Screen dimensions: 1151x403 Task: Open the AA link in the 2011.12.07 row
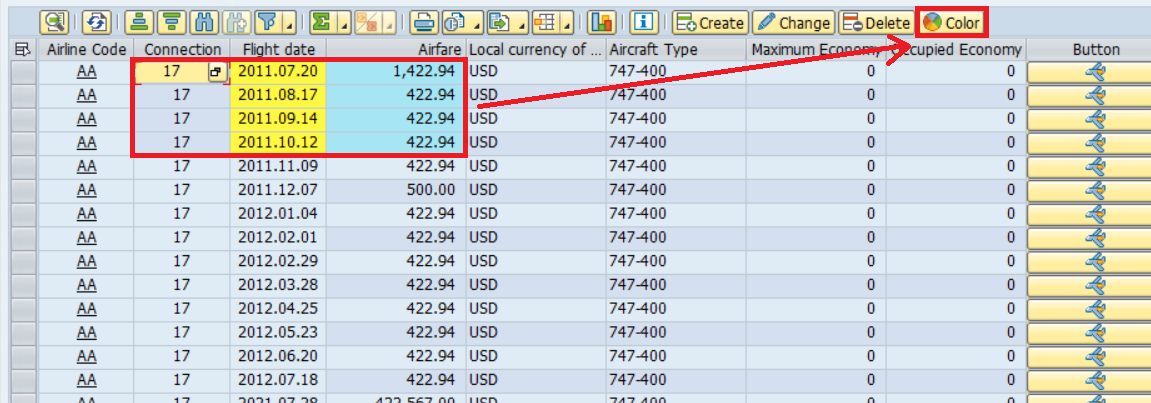[87, 190]
